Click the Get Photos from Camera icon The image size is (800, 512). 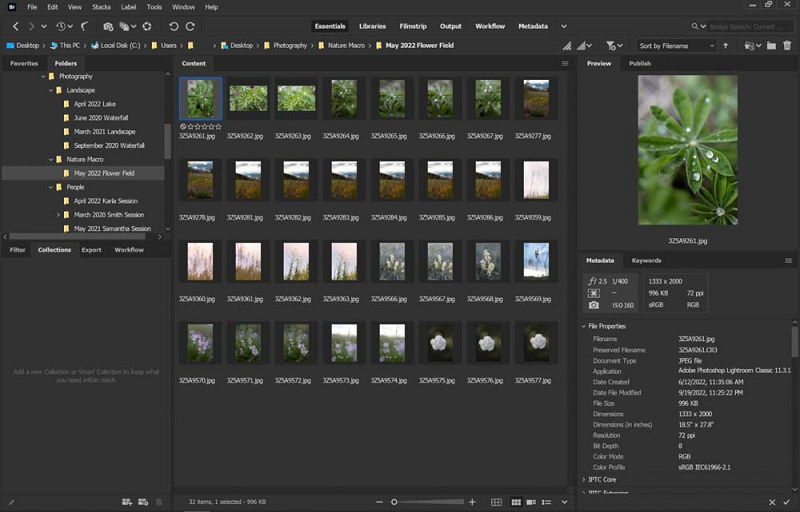click(107, 26)
